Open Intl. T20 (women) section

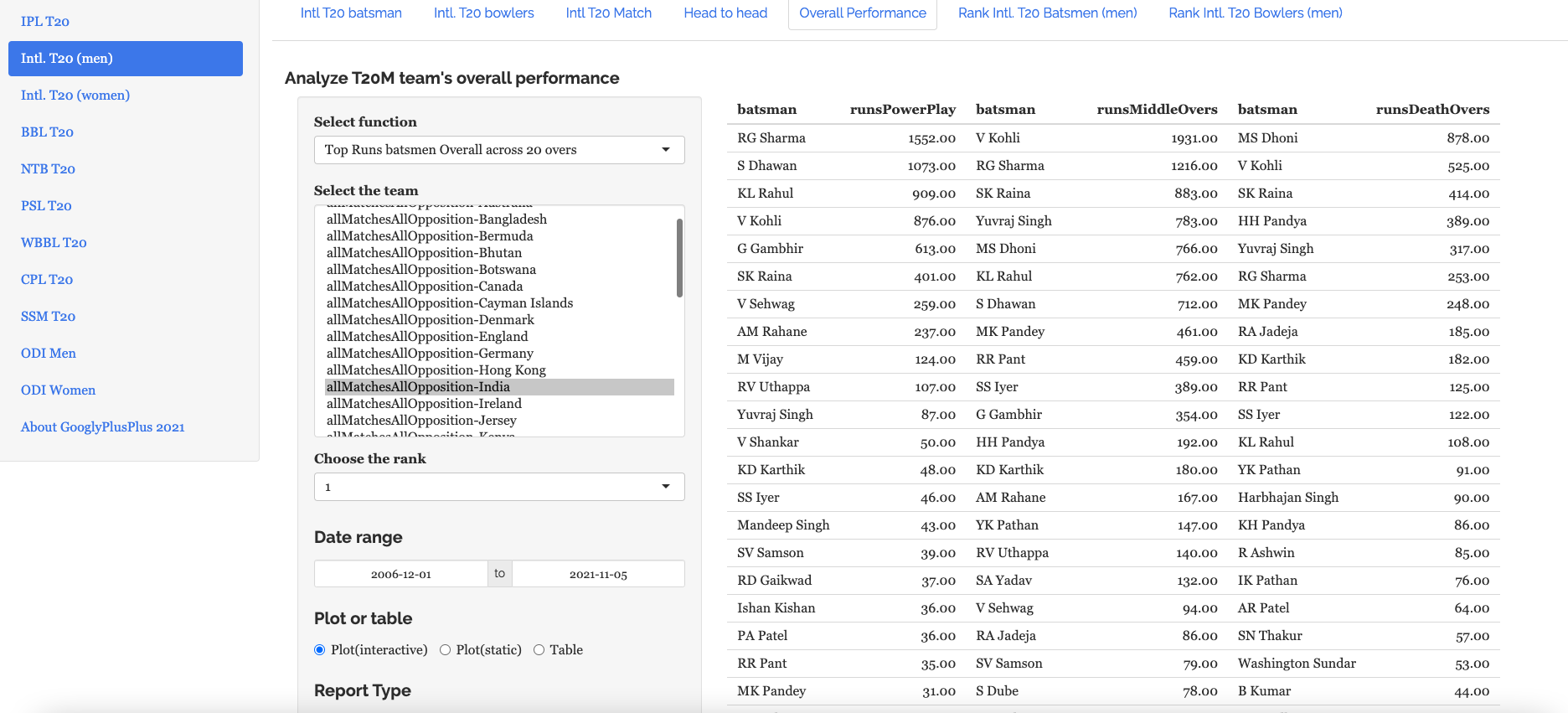(75, 96)
